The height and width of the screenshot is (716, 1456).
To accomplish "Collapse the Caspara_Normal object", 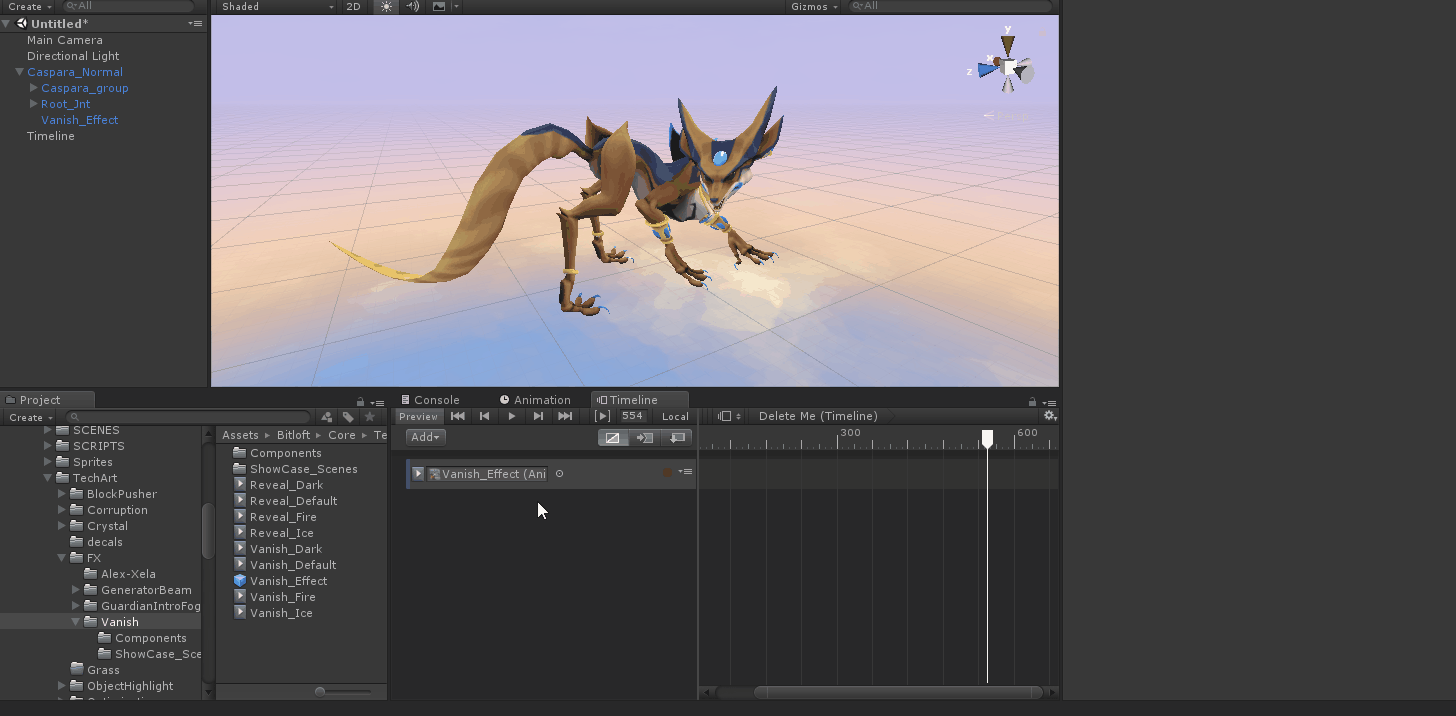I will tap(19, 72).
